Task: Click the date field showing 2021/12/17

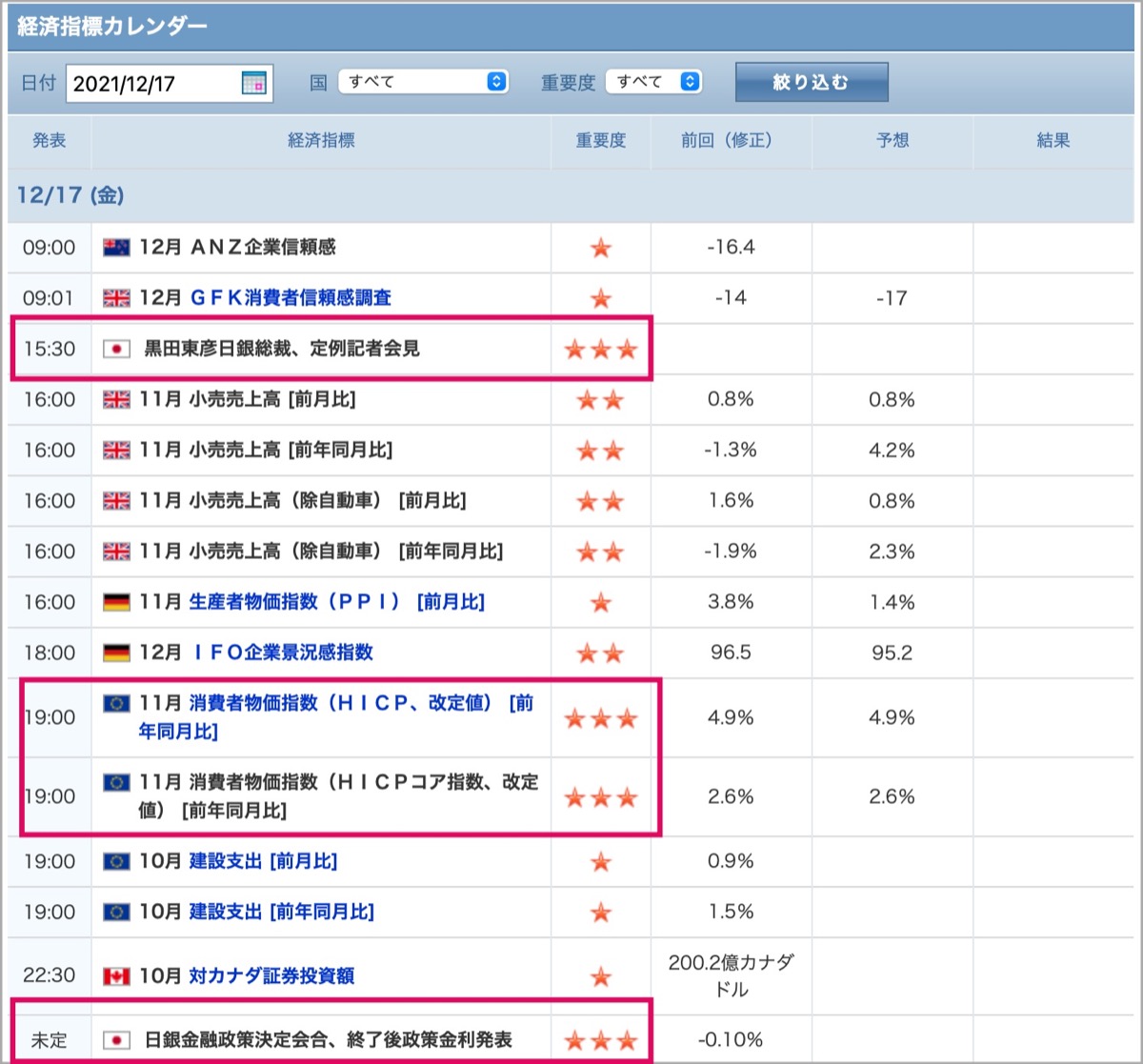Action: [x=169, y=83]
